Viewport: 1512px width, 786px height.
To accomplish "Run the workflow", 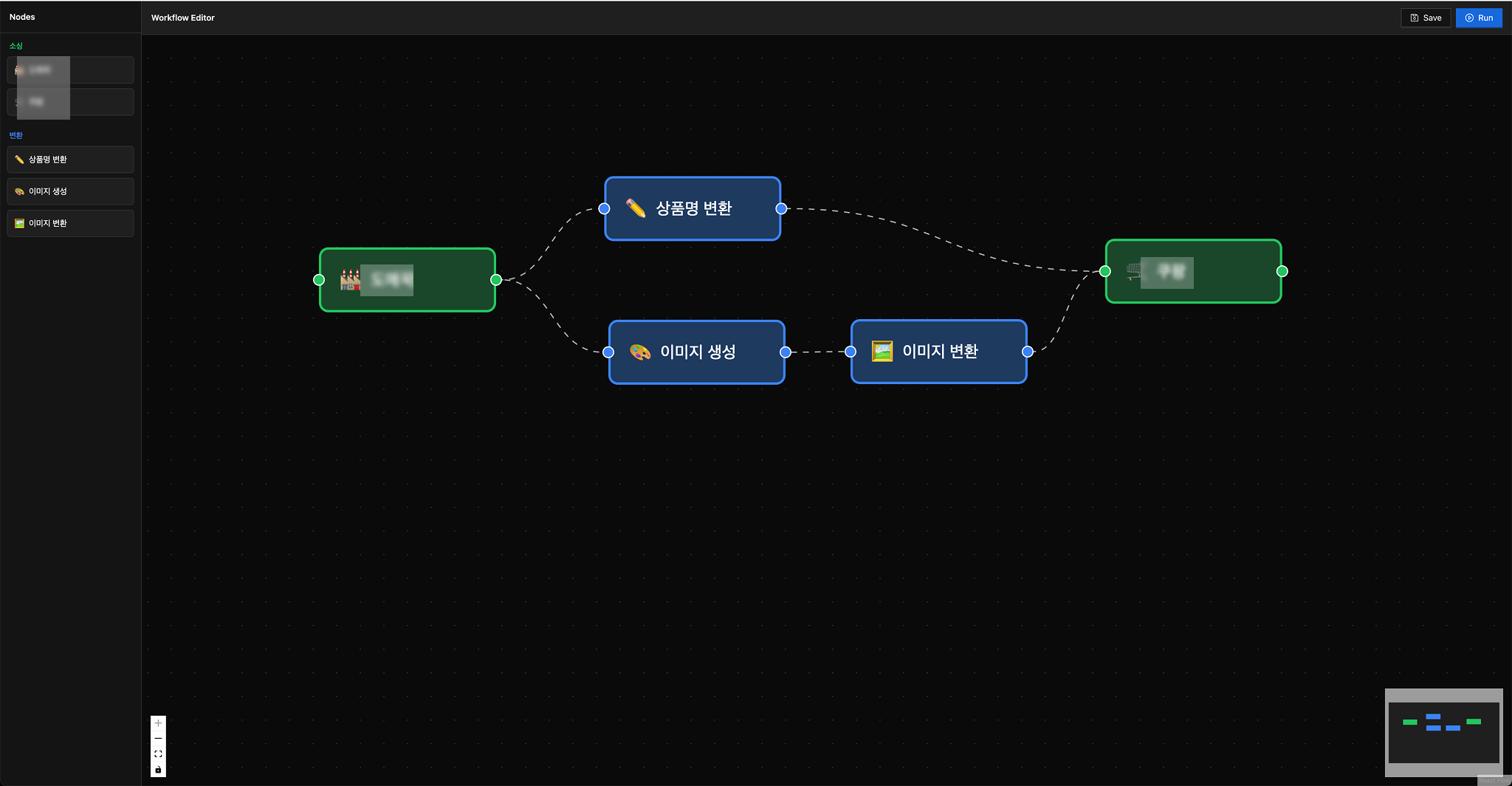I will coord(1478,18).
